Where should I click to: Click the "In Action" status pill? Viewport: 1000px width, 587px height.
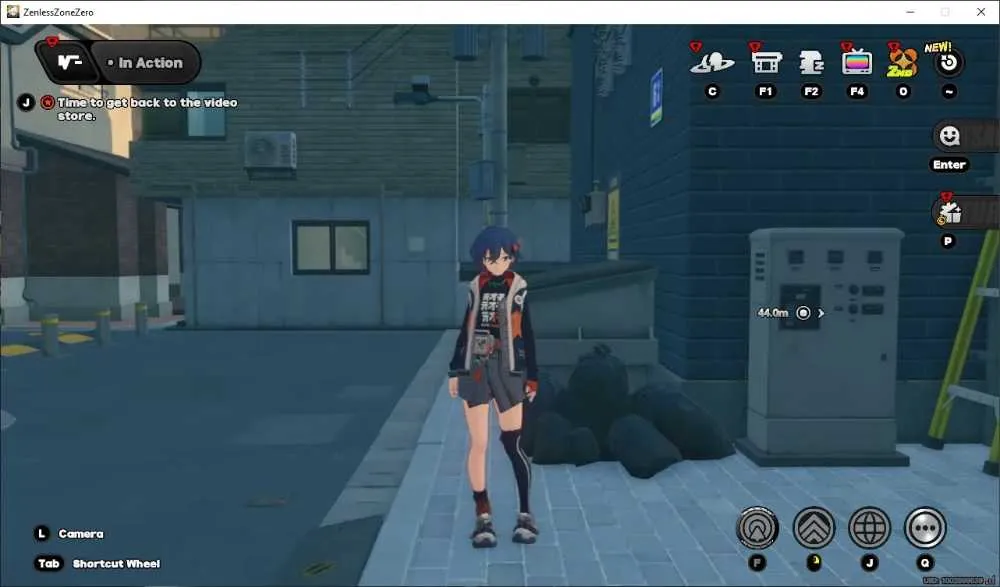click(145, 63)
